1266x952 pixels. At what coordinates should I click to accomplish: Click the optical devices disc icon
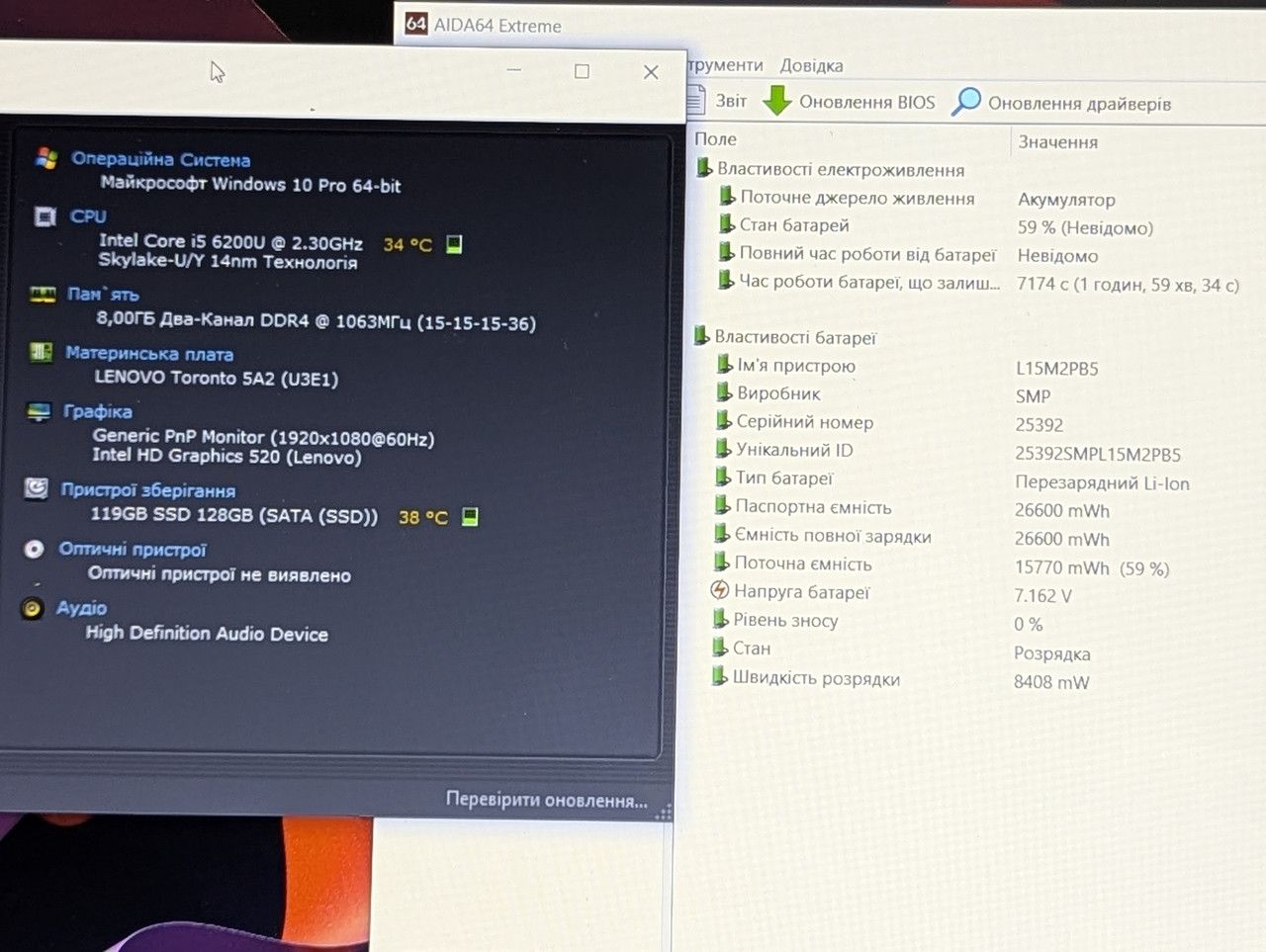click(35, 549)
